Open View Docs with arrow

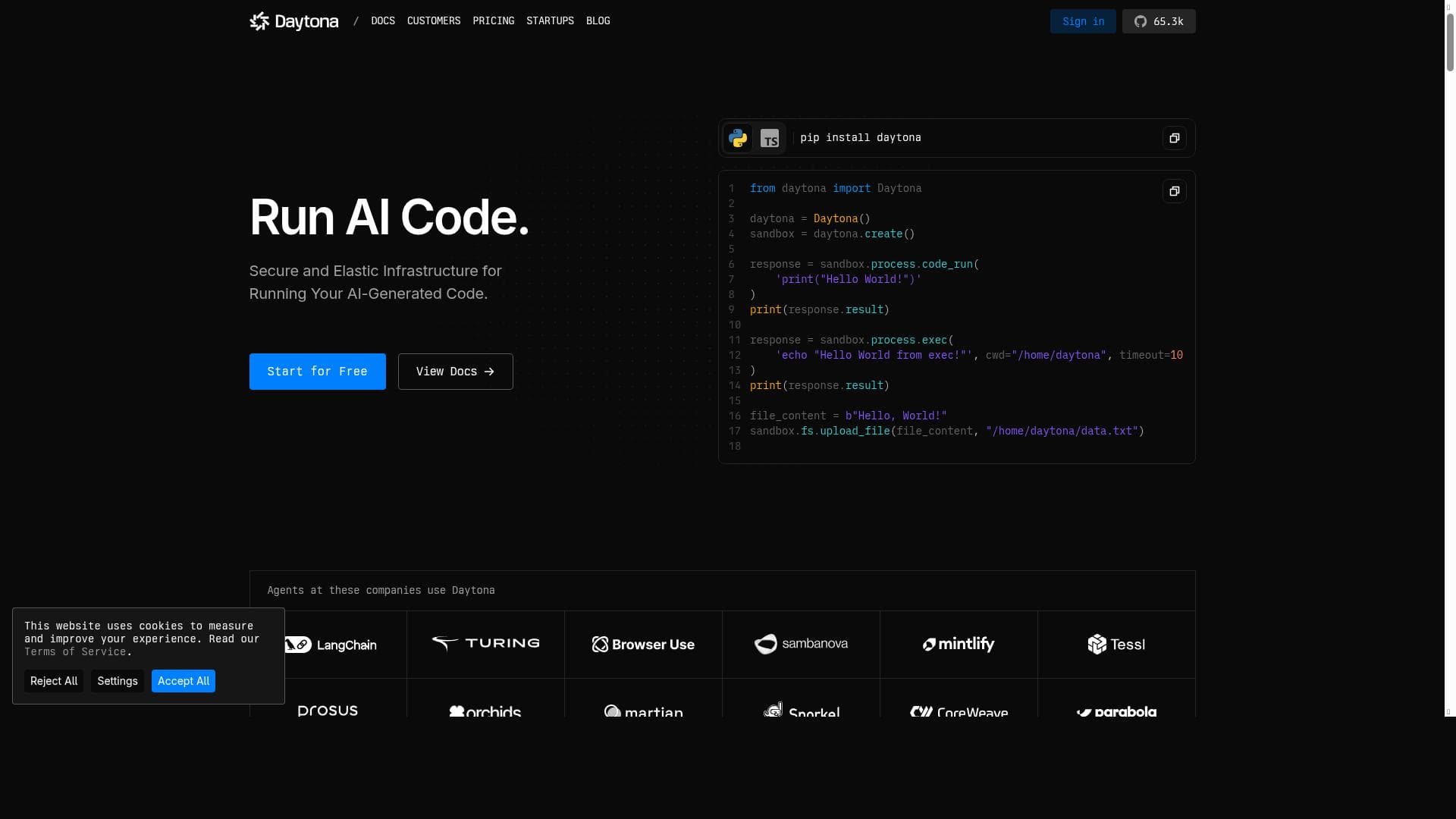[x=455, y=372]
